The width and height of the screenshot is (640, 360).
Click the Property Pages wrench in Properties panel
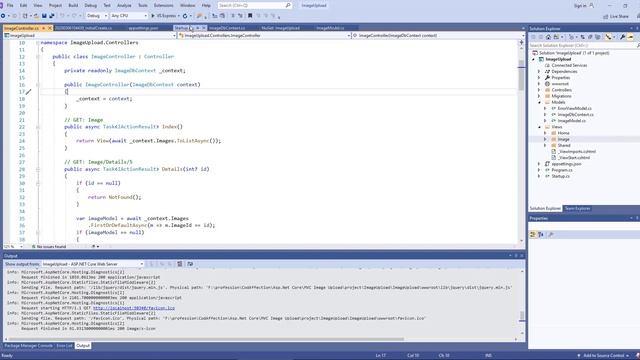point(551,234)
